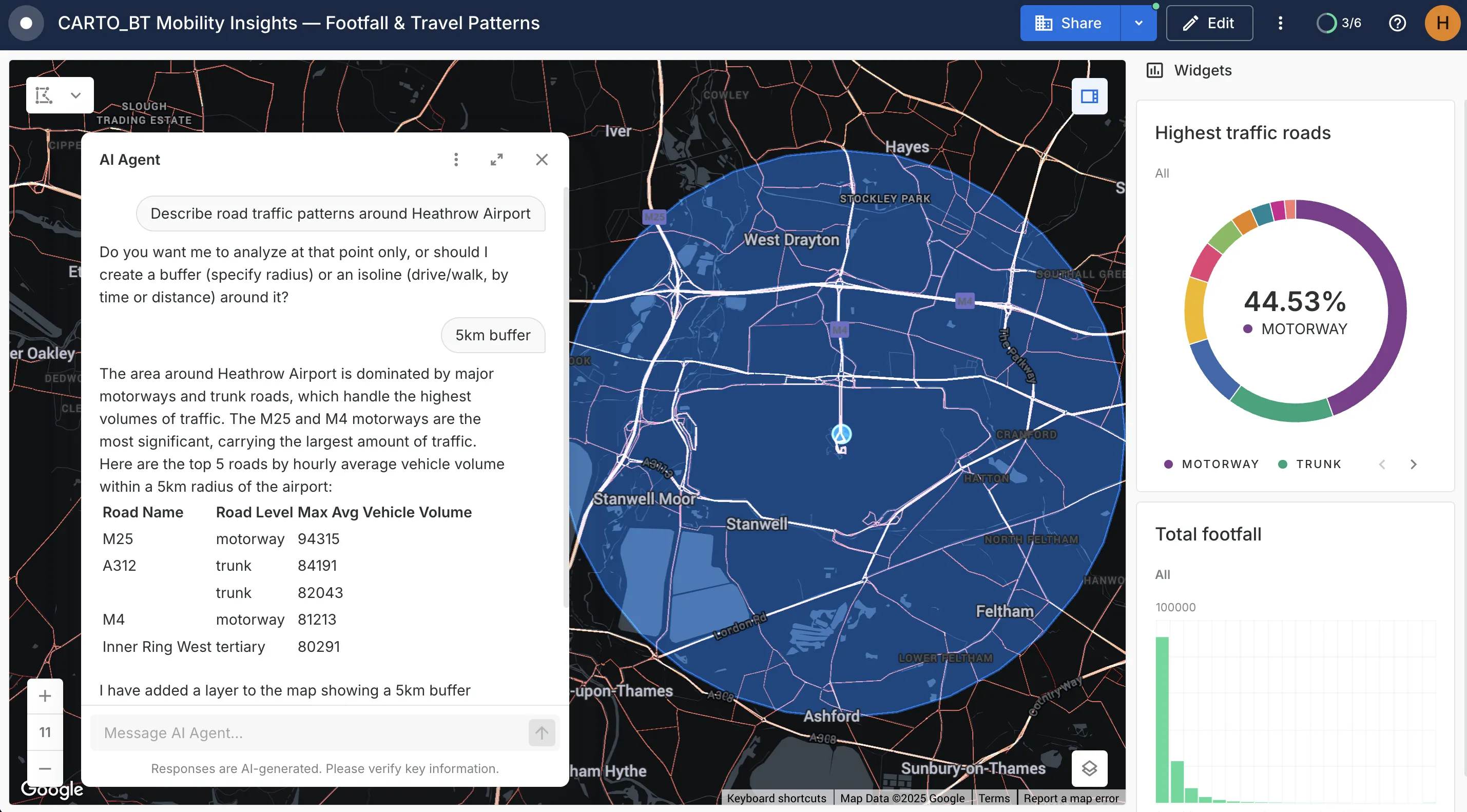The height and width of the screenshot is (812, 1467).
Task: Send the AI Agent message with the arrow icon
Action: (541, 733)
